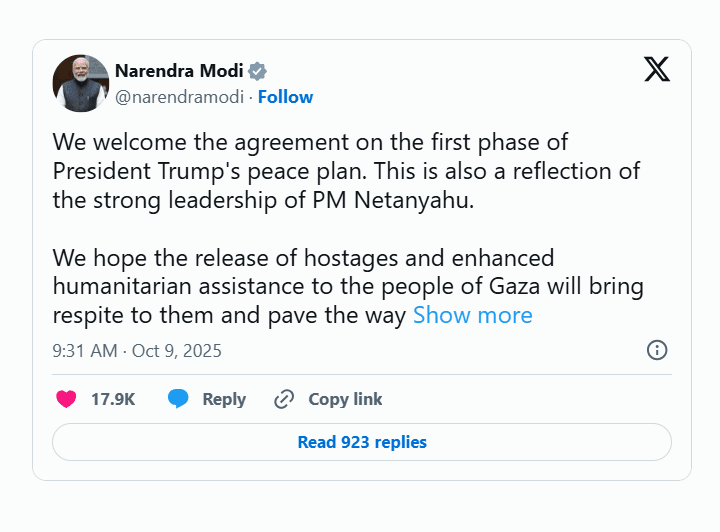Expand the tweet with Show more

click(x=472, y=316)
